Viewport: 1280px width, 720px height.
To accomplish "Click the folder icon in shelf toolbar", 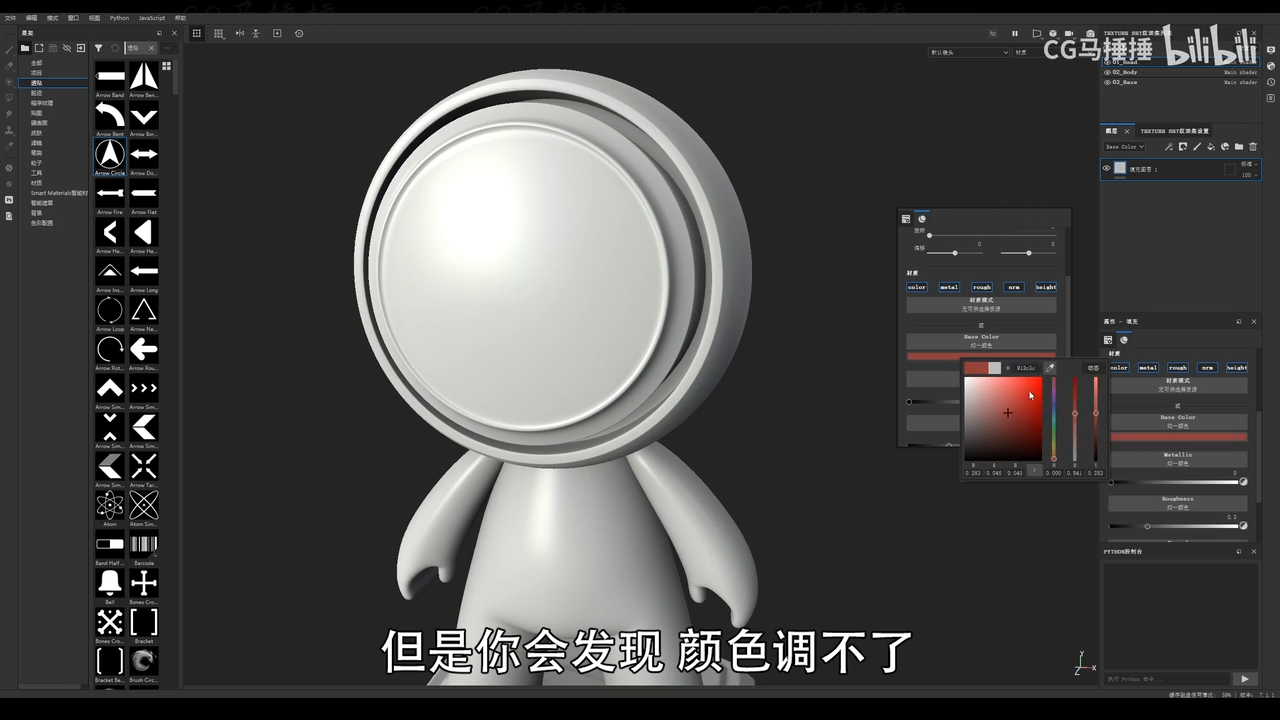I will [25, 48].
